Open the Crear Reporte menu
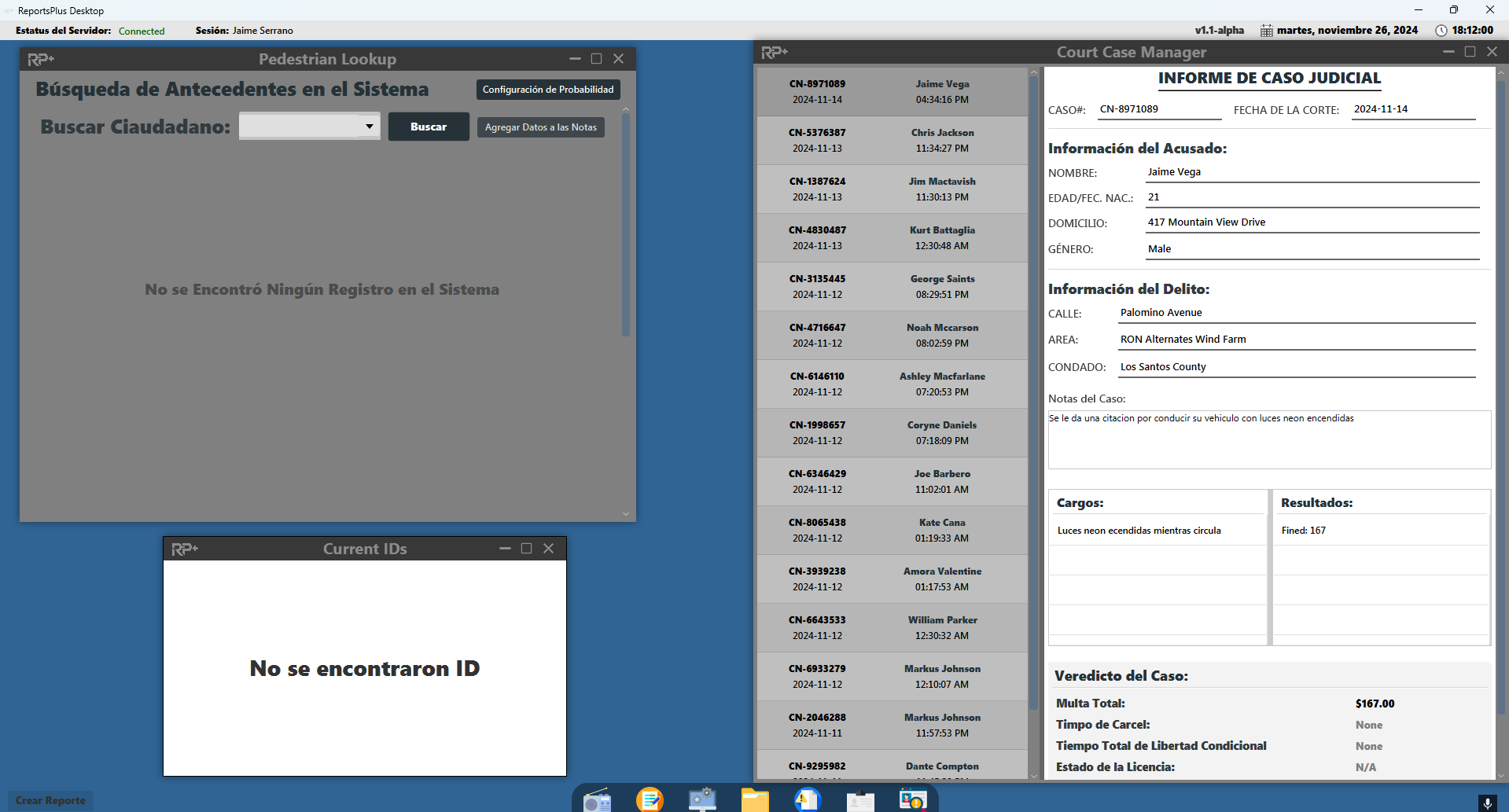 (x=50, y=800)
